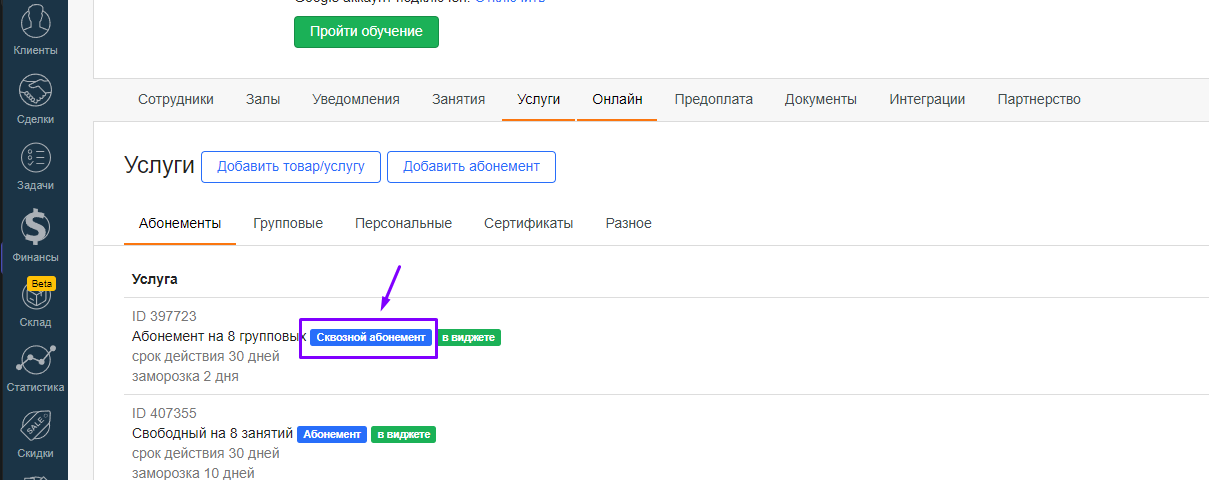This screenshot has height=480, width=1209.
Task: Open the Интеграции tab
Action: pyautogui.click(x=927, y=99)
